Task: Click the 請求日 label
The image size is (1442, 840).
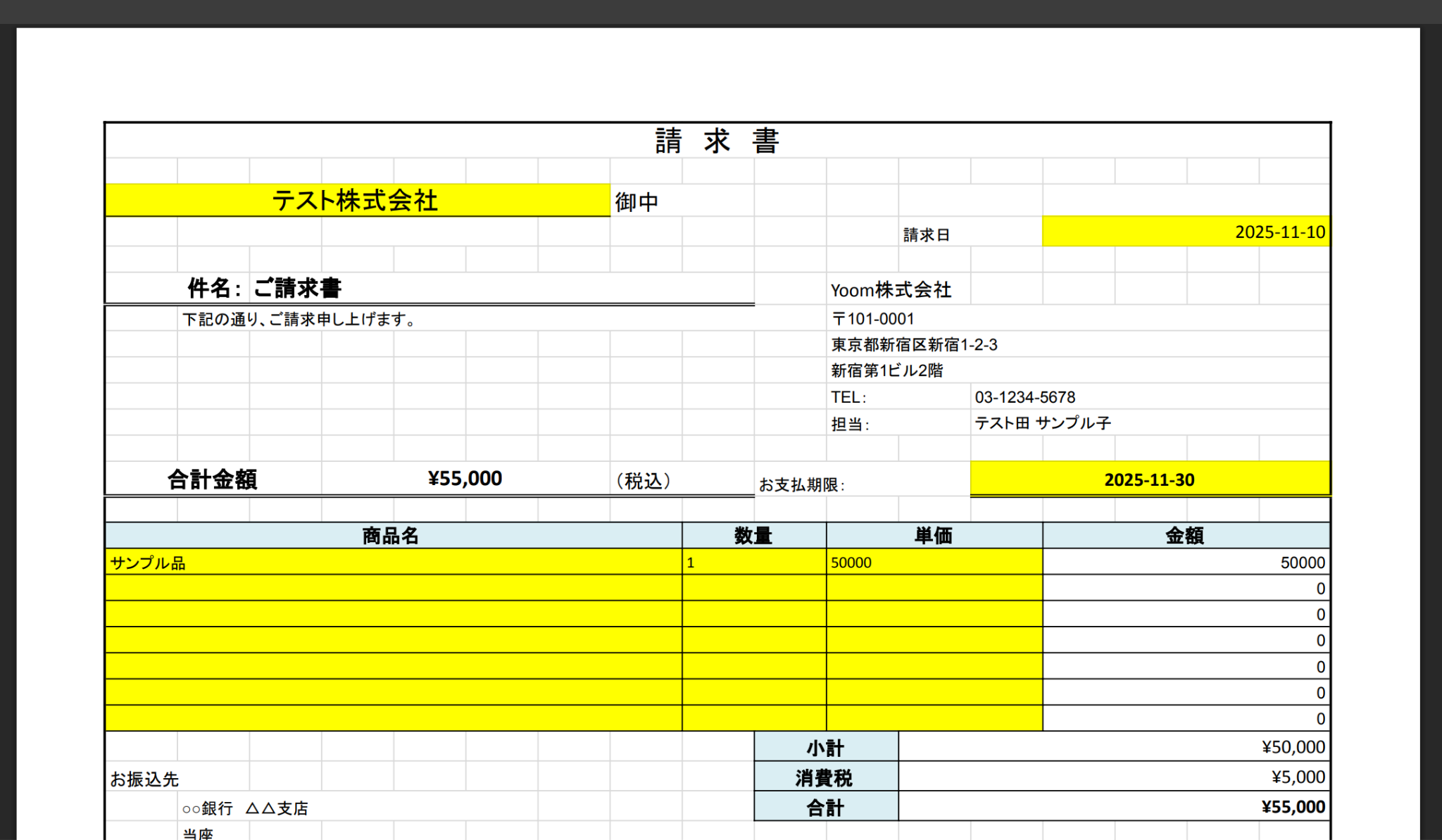Action: (x=927, y=234)
